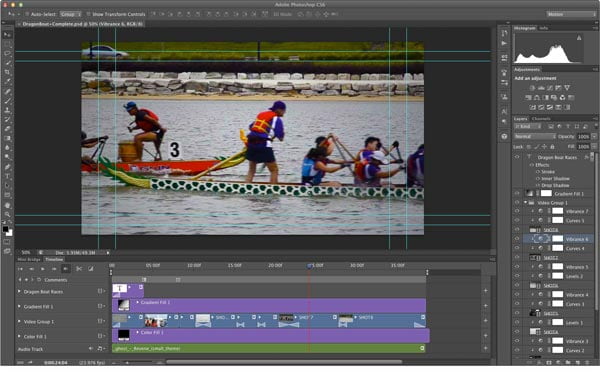Add a Photo Filter adjustment
Viewport: 600px width, 372px height.
click(x=554, y=98)
